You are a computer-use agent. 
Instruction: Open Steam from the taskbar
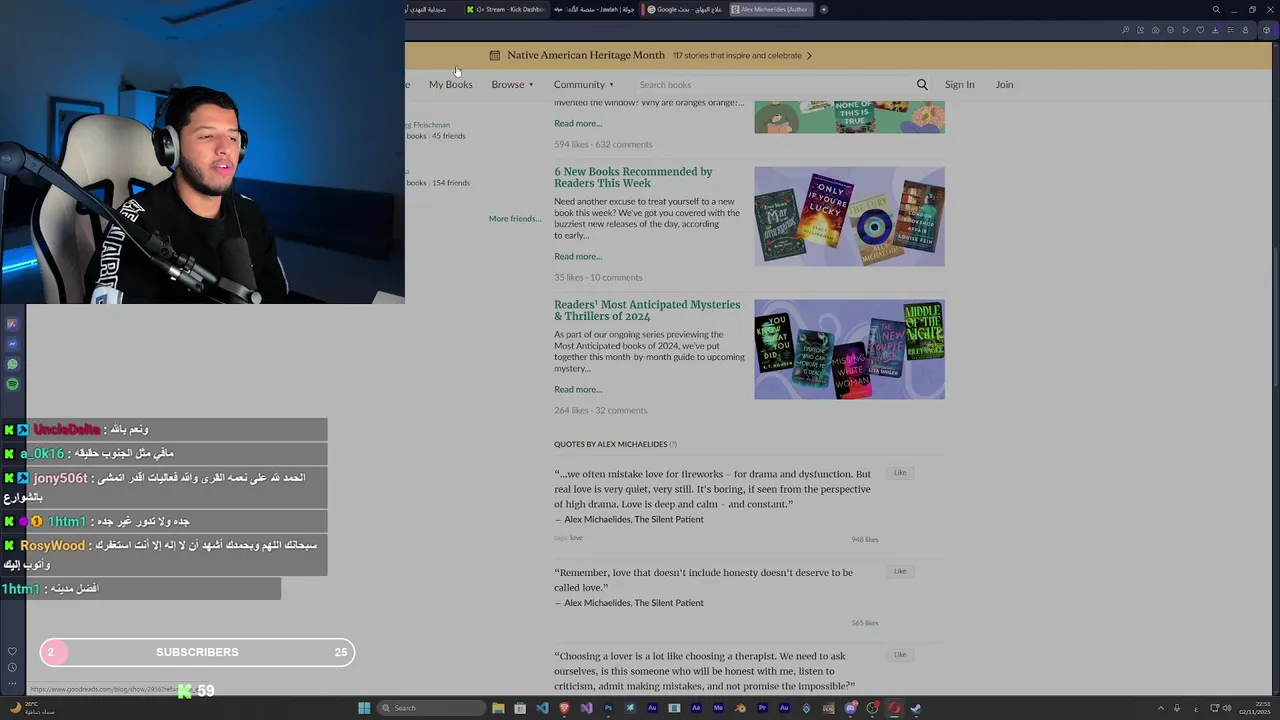(915, 708)
